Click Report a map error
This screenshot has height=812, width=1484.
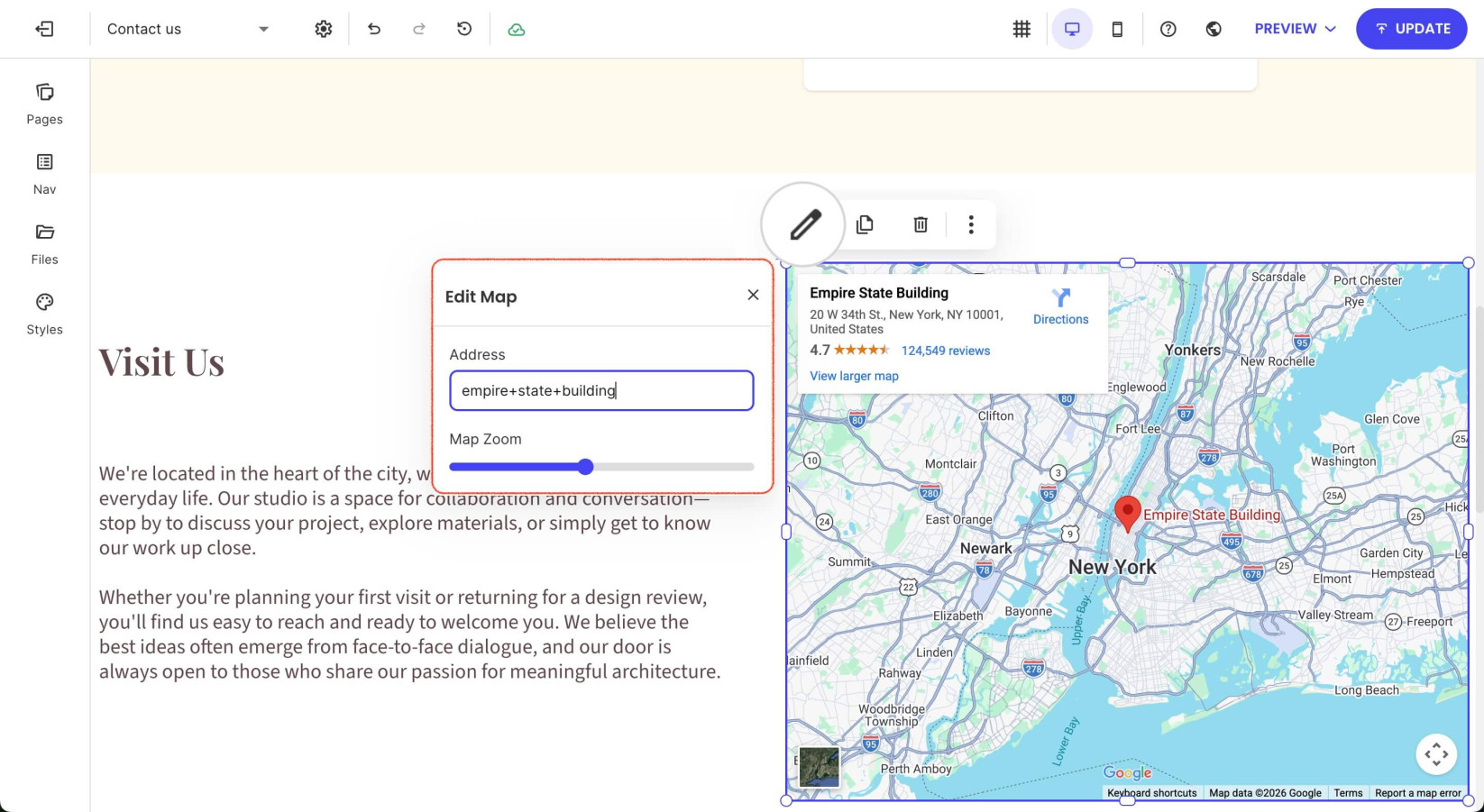point(1418,793)
